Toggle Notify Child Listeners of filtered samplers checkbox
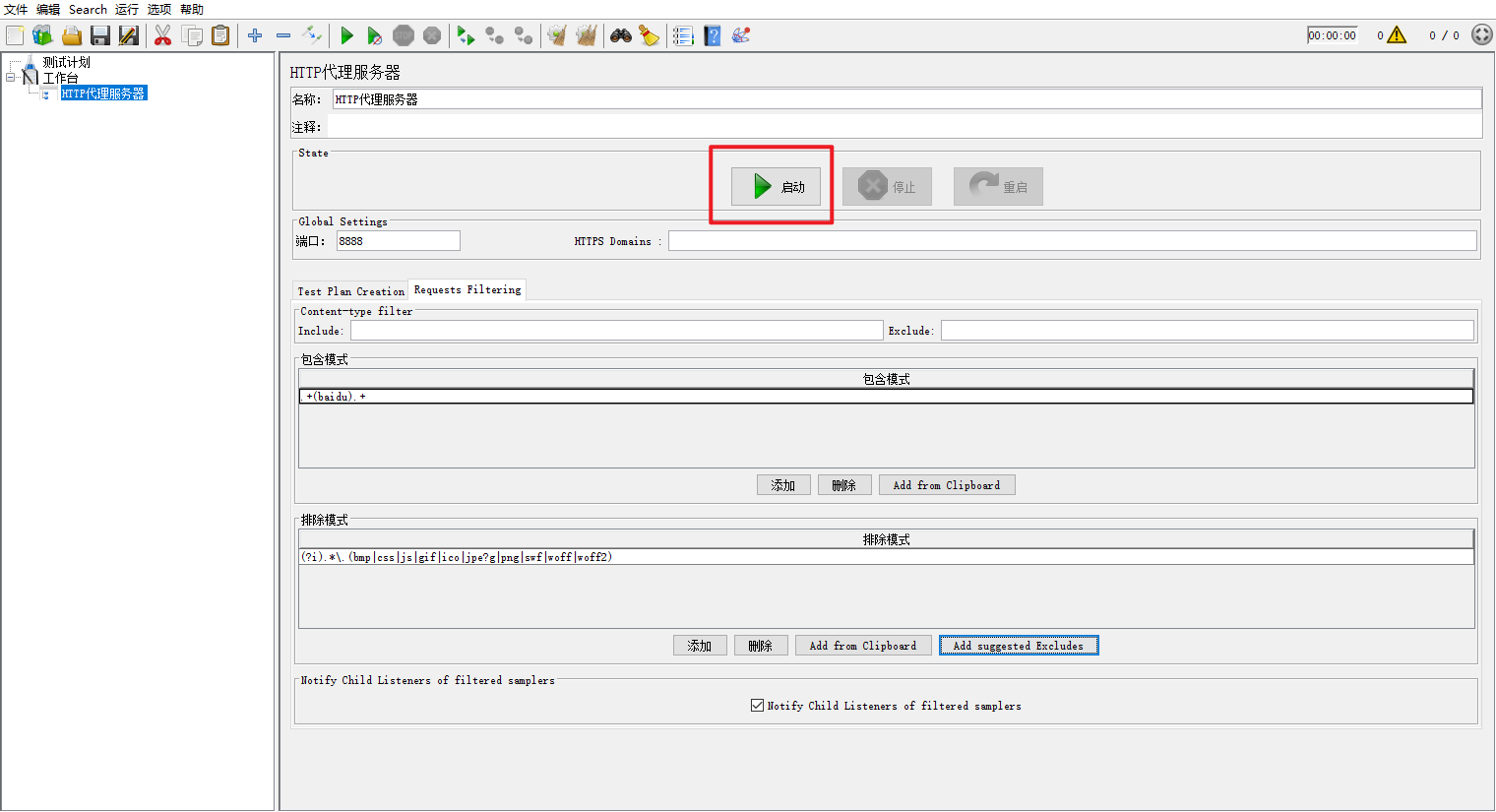The width and height of the screenshot is (1496, 812). tap(757, 705)
